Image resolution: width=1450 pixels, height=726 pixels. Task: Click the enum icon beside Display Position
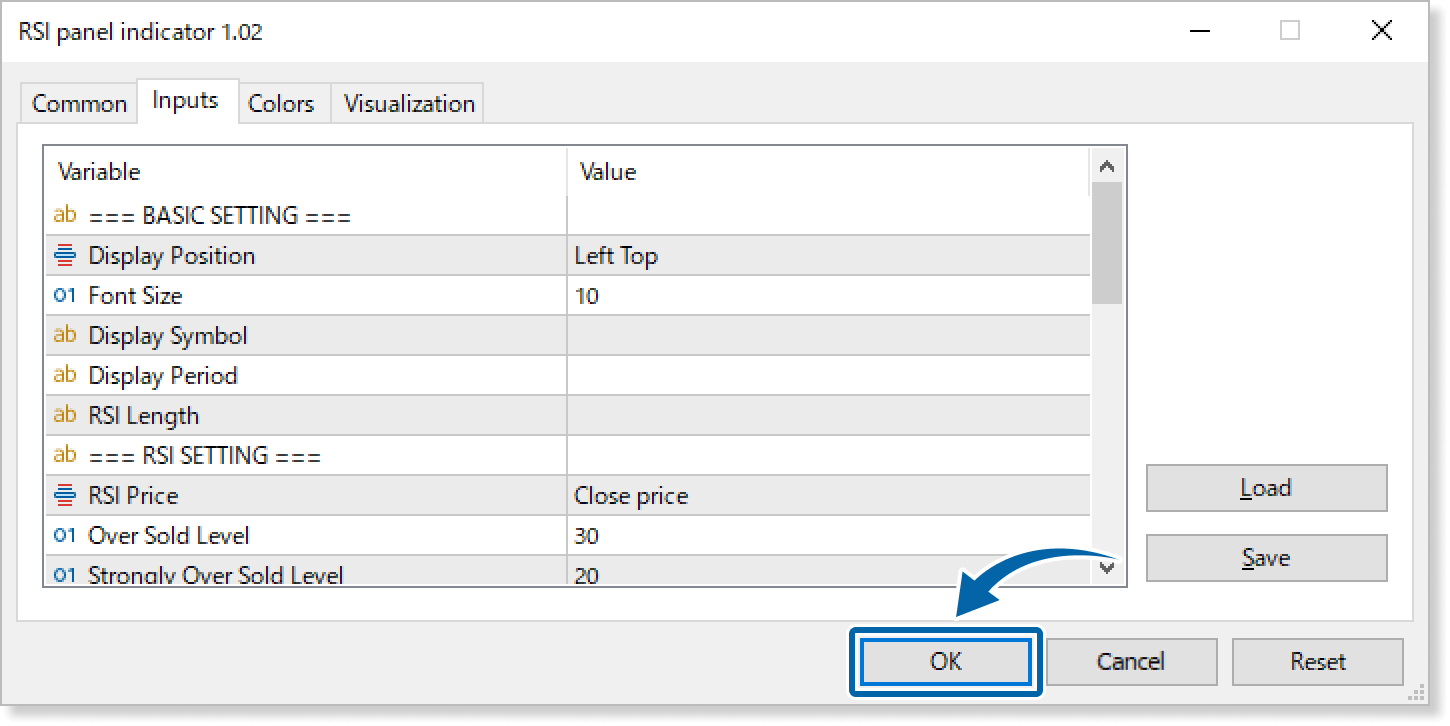(65, 256)
